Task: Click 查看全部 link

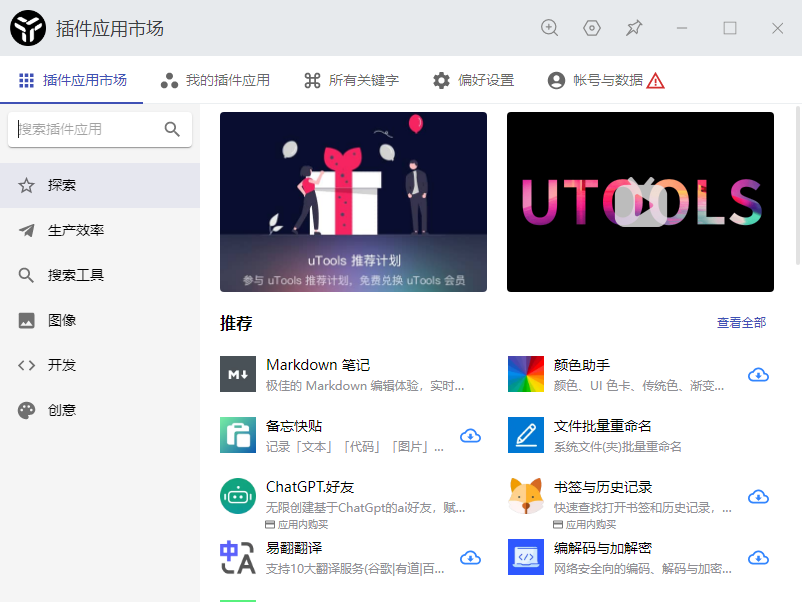Action: pyautogui.click(x=741, y=323)
